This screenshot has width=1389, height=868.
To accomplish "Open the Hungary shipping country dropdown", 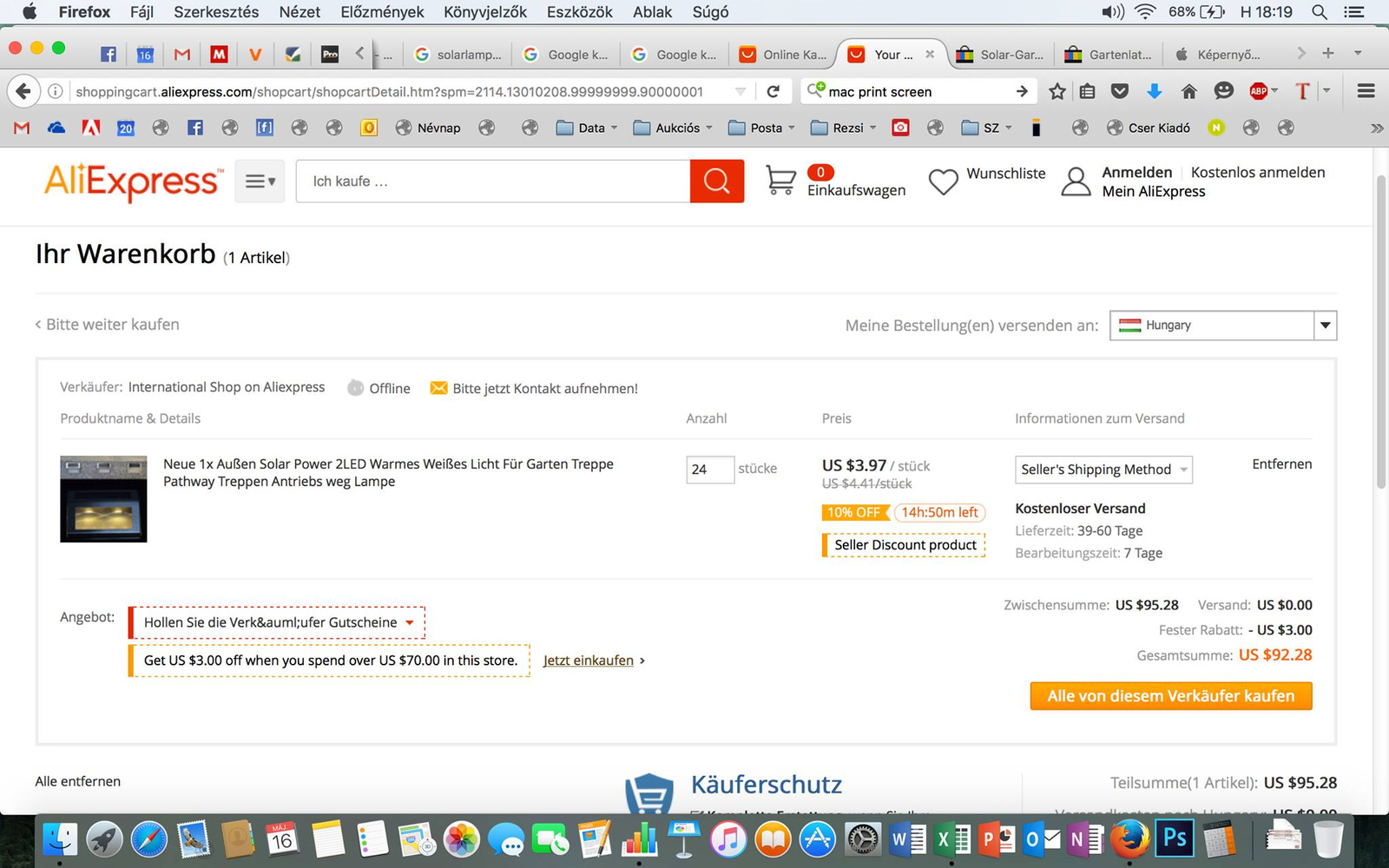I will tap(1223, 325).
